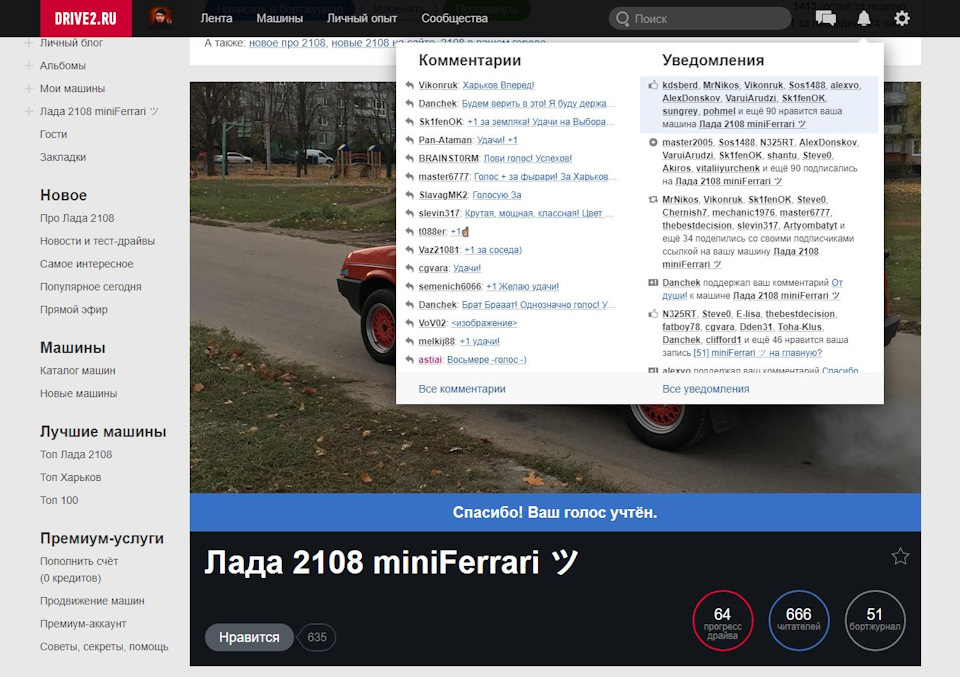
Task: Open Сообщества in top navigation
Action: point(454,18)
